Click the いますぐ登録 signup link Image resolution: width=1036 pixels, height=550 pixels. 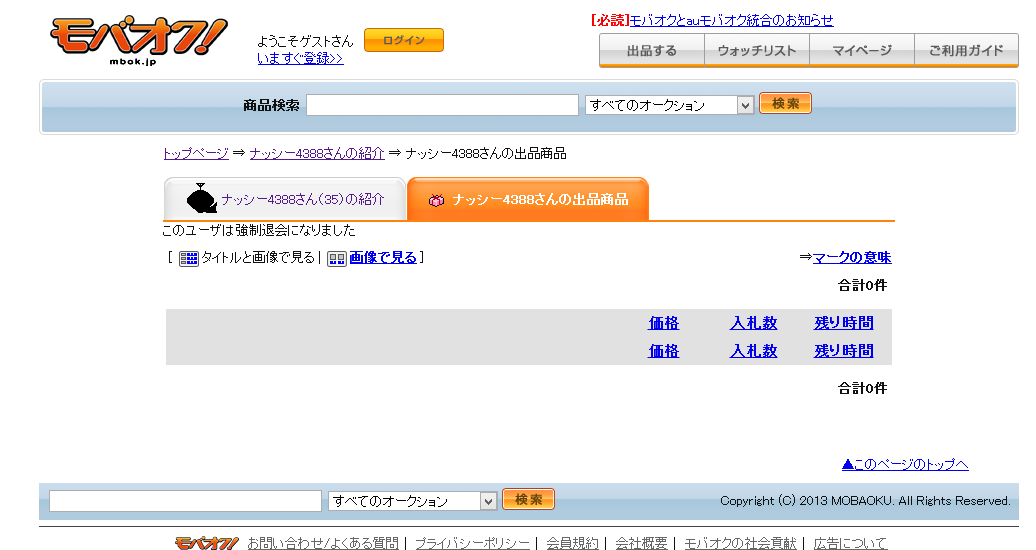pos(300,59)
